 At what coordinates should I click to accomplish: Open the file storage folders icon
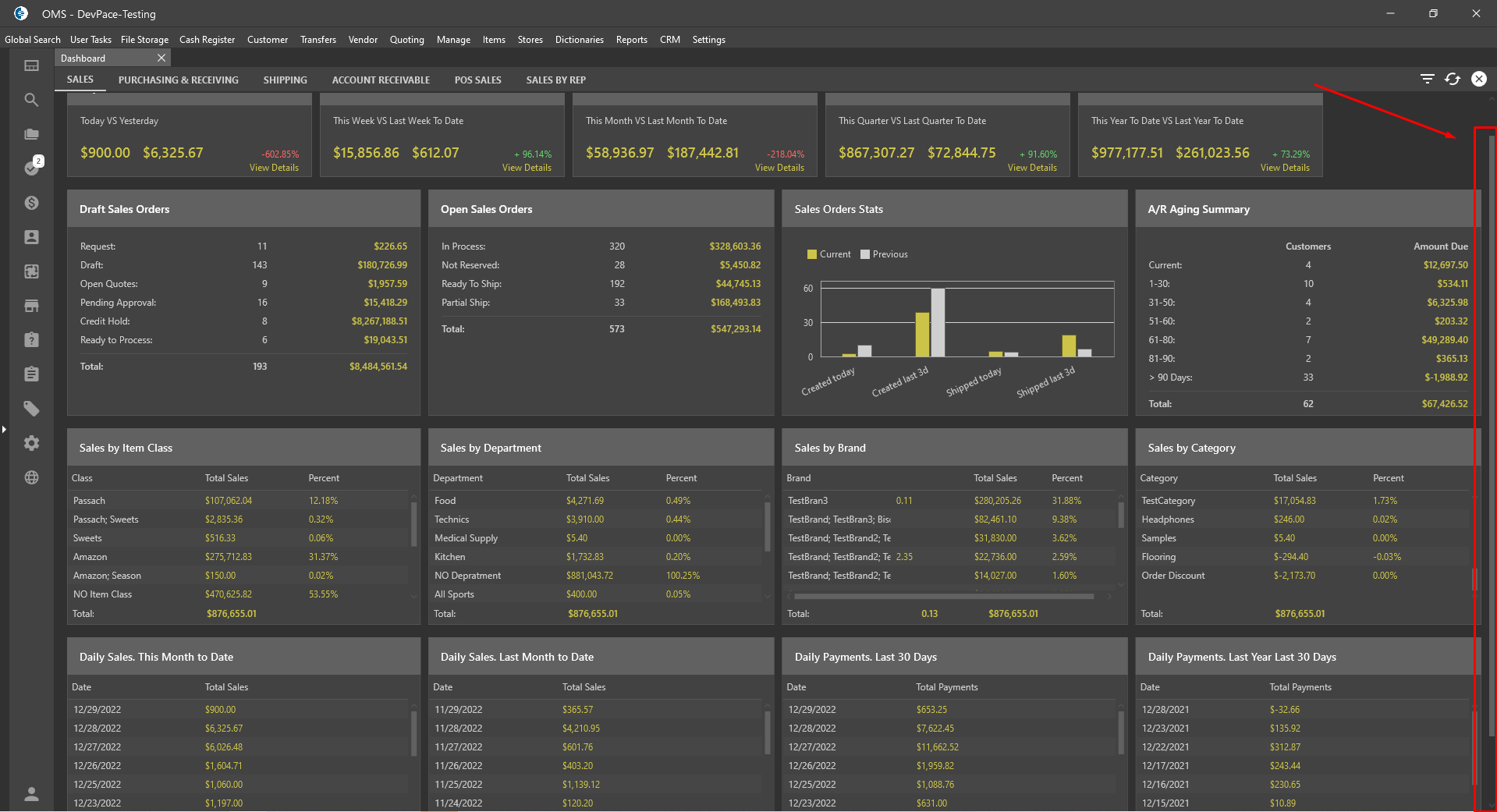pos(31,134)
